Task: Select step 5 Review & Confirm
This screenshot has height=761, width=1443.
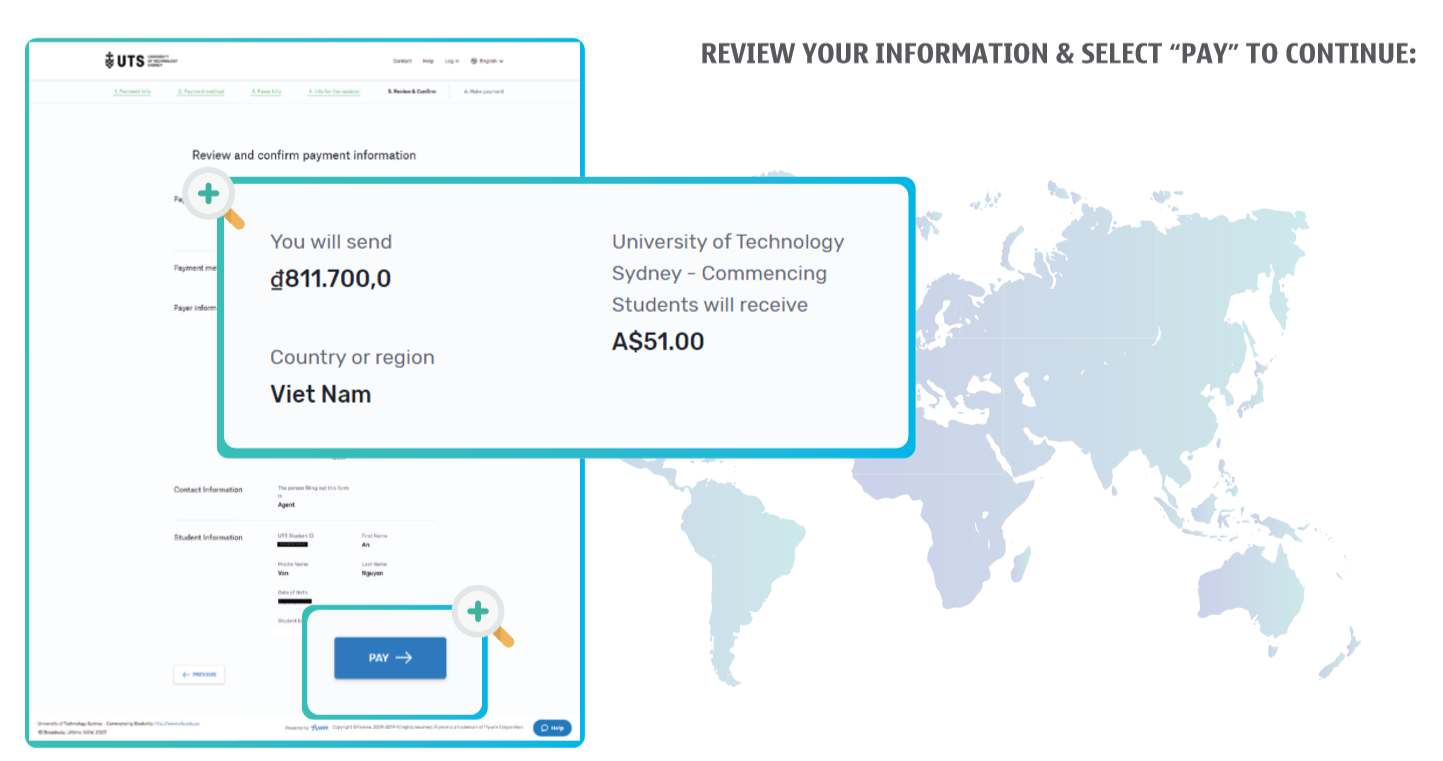Action: (x=412, y=91)
